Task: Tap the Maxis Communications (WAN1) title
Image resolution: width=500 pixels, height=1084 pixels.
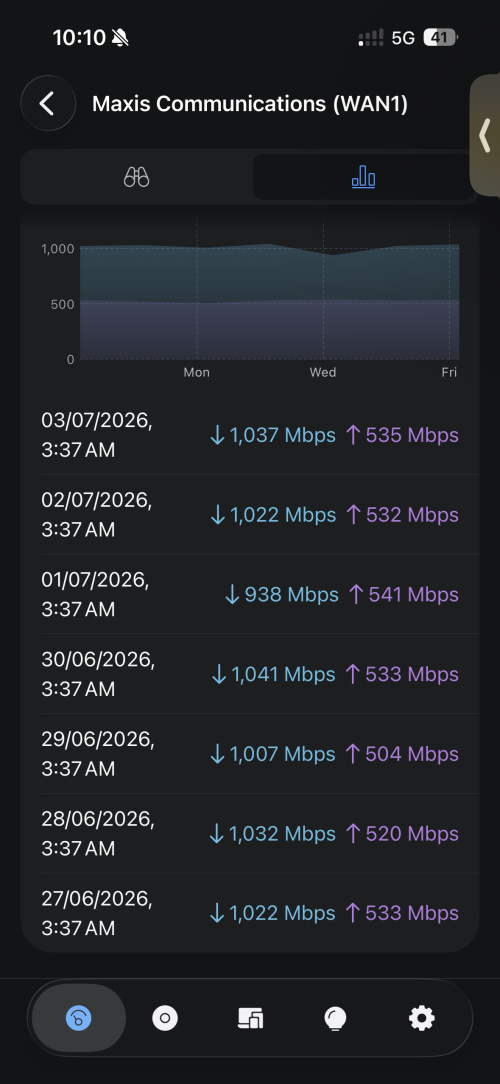Action: tap(250, 104)
